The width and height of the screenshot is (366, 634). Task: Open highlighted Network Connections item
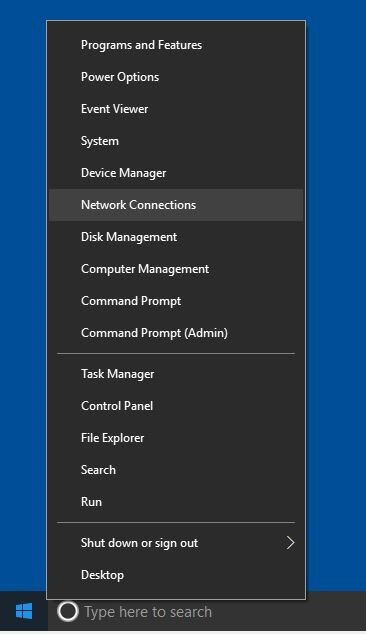coord(176,205)
